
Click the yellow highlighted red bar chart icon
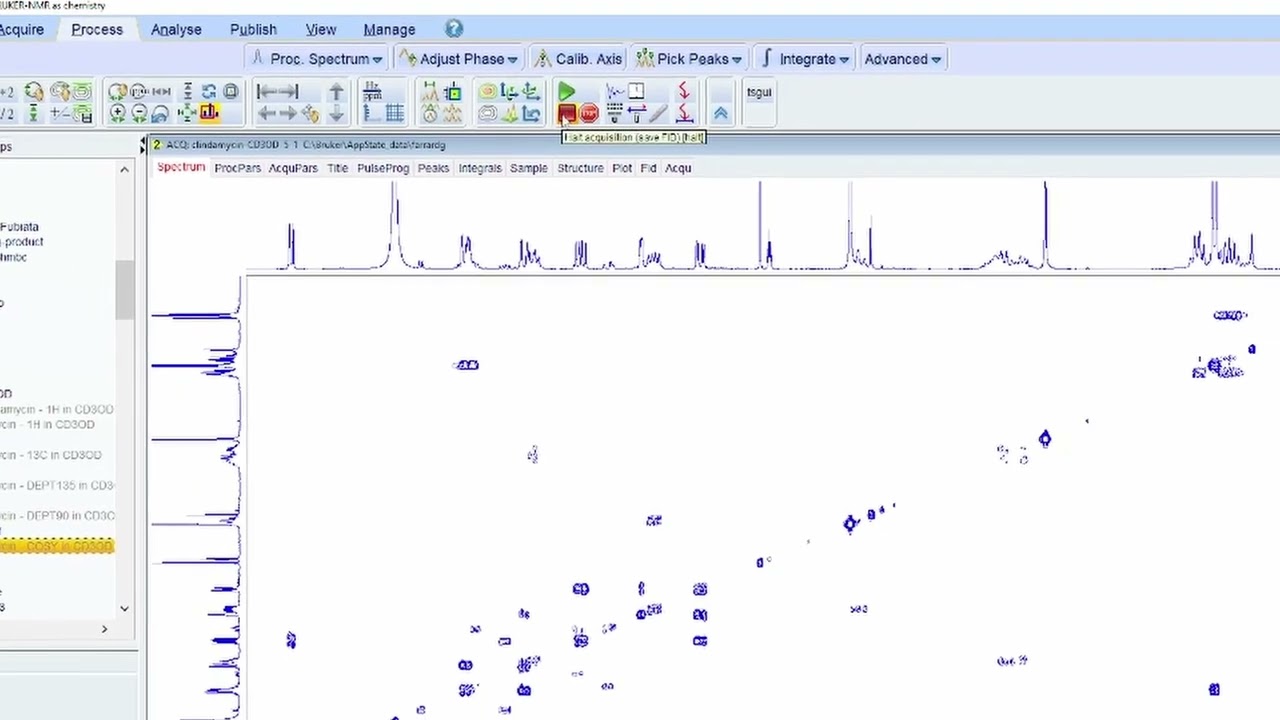click(209, 112)
